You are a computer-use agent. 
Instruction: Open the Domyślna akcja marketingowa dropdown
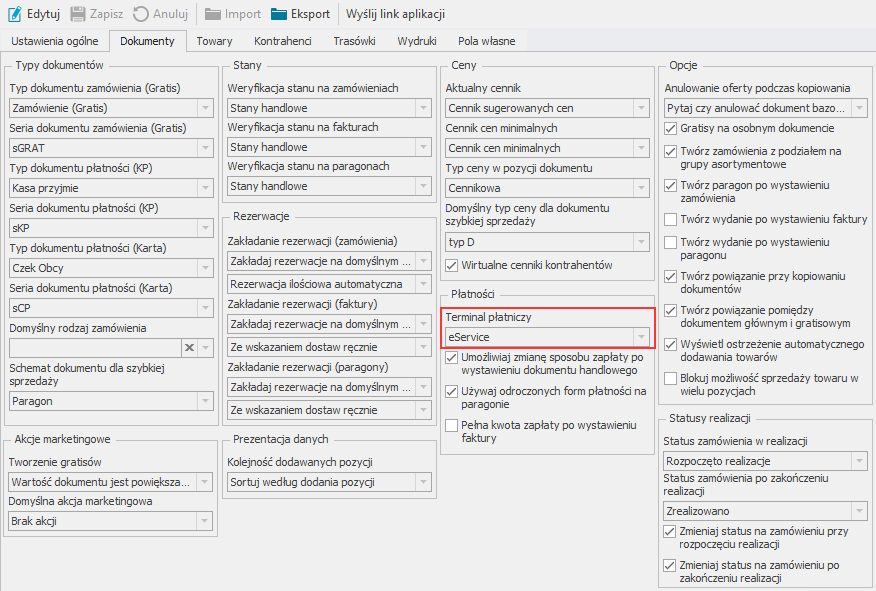click(204, 521)
